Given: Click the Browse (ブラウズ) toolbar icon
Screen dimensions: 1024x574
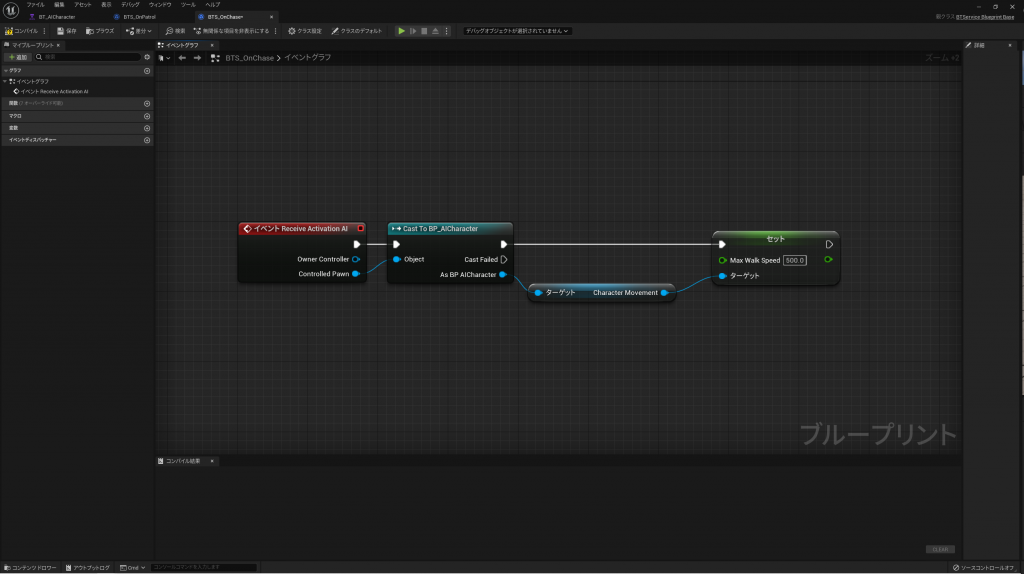Looking at the screenshot, I should [x=100, y=31].
